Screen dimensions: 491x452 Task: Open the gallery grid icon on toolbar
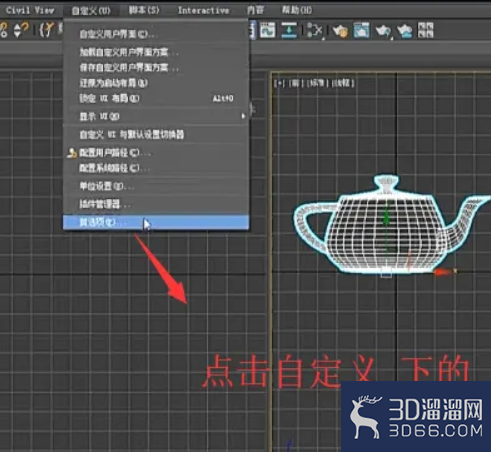point(426,30)
